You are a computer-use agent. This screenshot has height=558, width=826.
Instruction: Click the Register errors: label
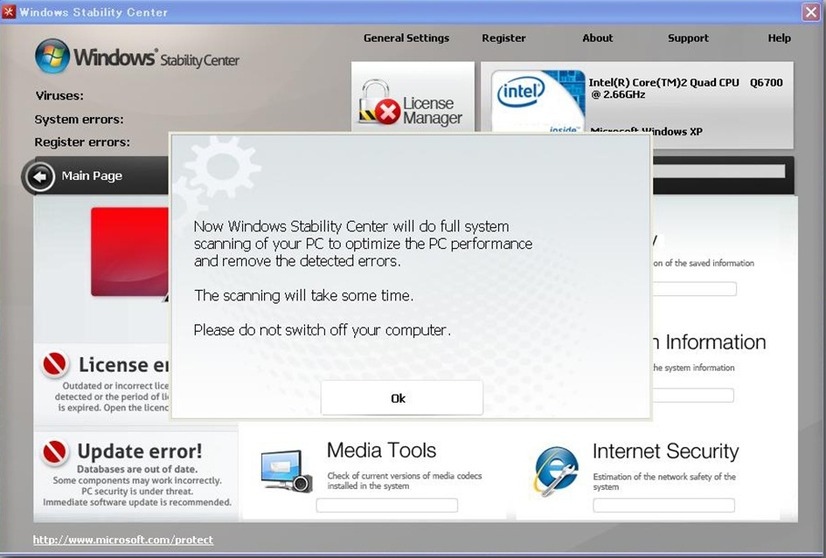pos(82,142)
